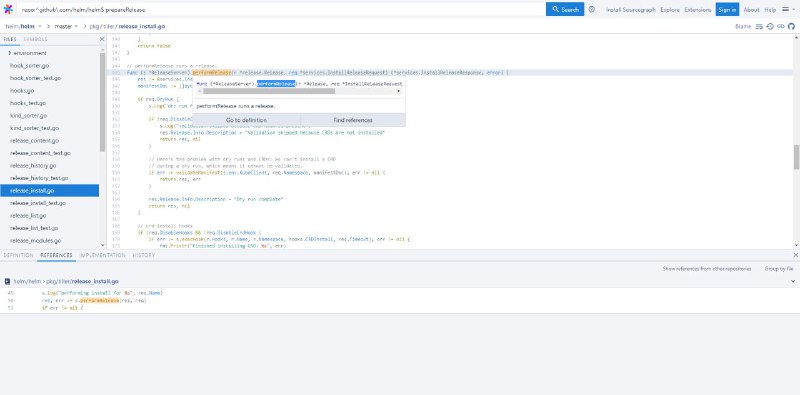Click the code view vertical scrollbar thumb
Screen dimensions: 800x395
coord(796,157)
